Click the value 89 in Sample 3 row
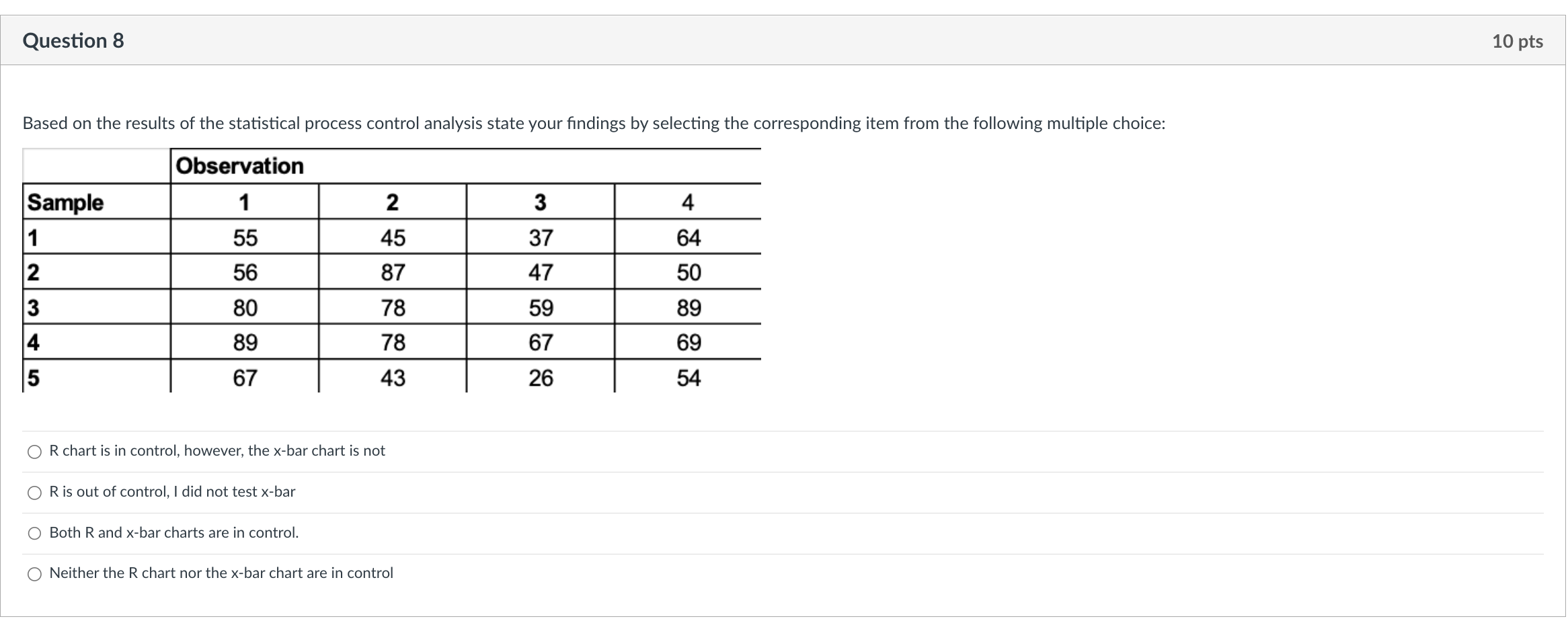This screenshot has height=621, width=1568. (x=693, y=307)
